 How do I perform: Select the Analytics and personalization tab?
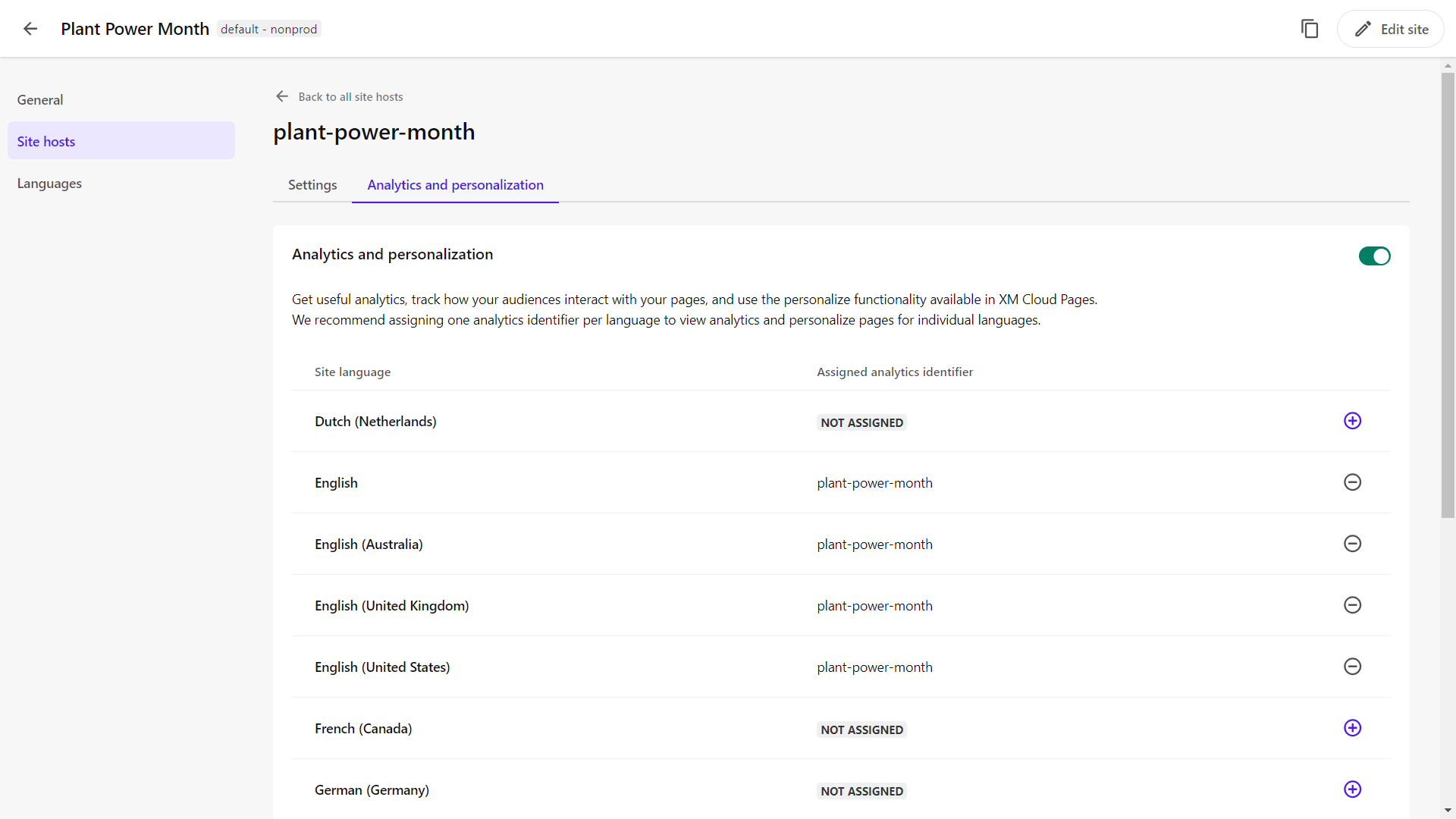pyautogui.click(x=456, y=184)
